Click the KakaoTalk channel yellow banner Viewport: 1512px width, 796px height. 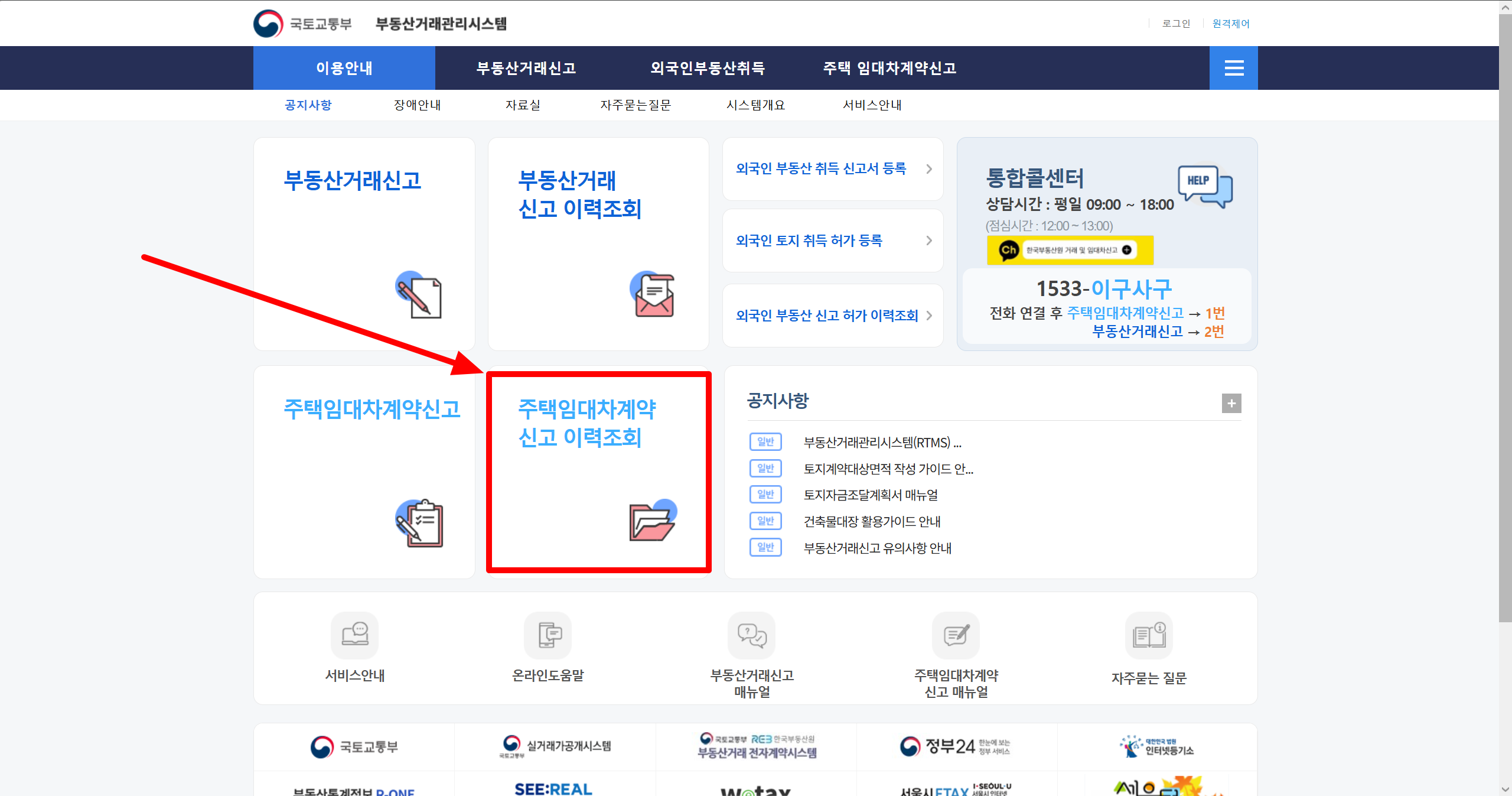1070,250
